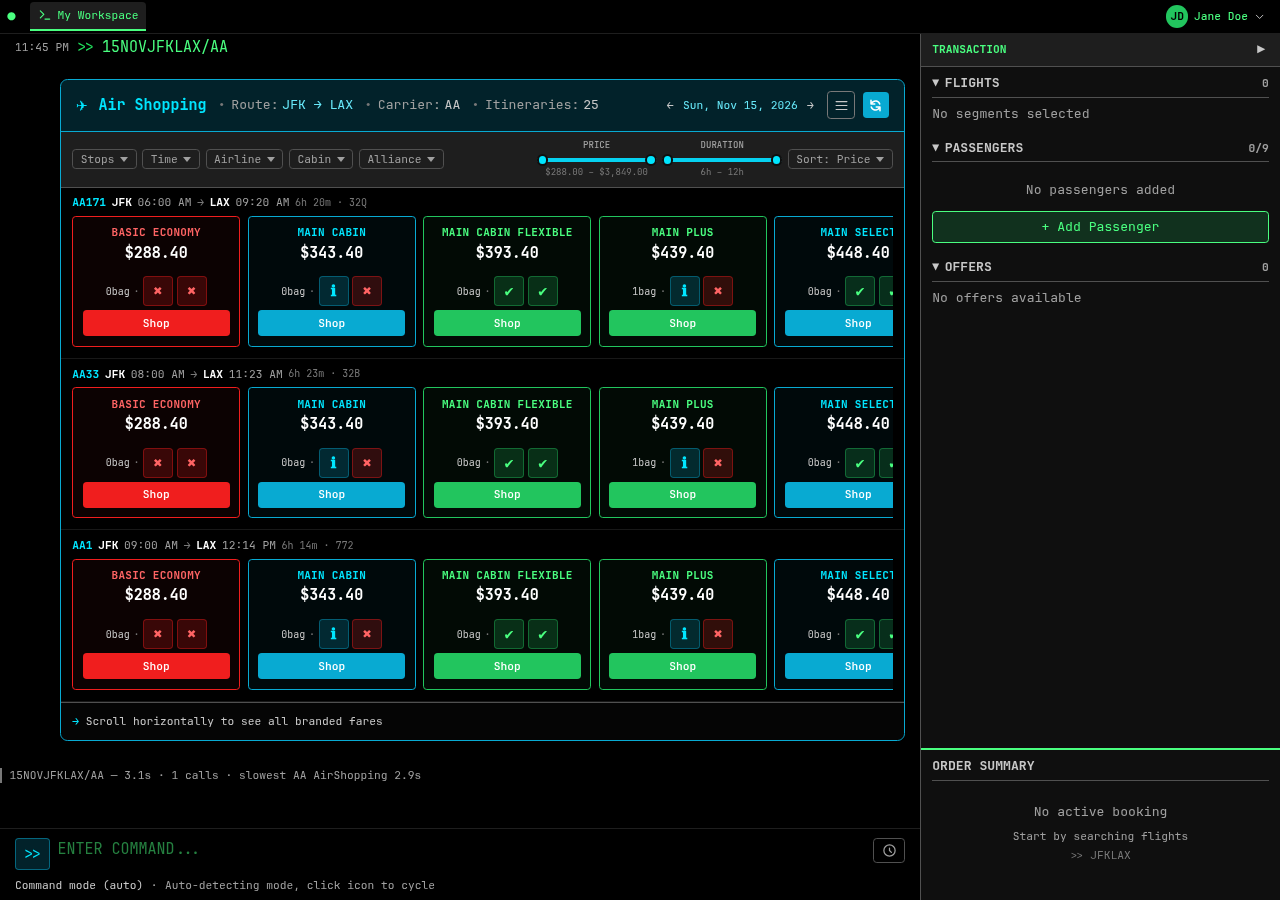This screenshot has width=1280, height=900.
Task: Shop AA171 Main Cabin Flexible fare
Action: click(x=507, y=323)
